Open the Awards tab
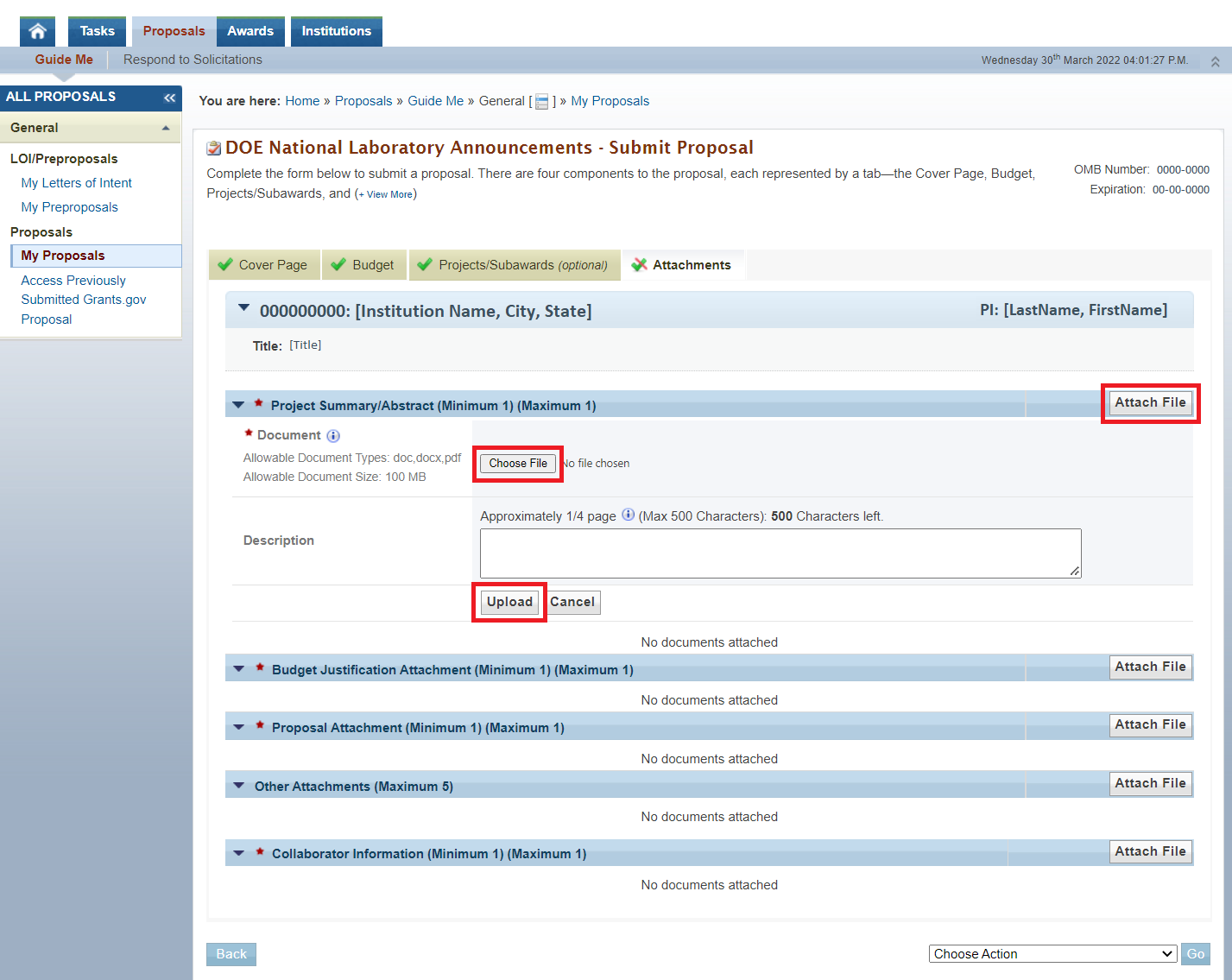The width and height of the screenshot is (1232, 980). 250,31
